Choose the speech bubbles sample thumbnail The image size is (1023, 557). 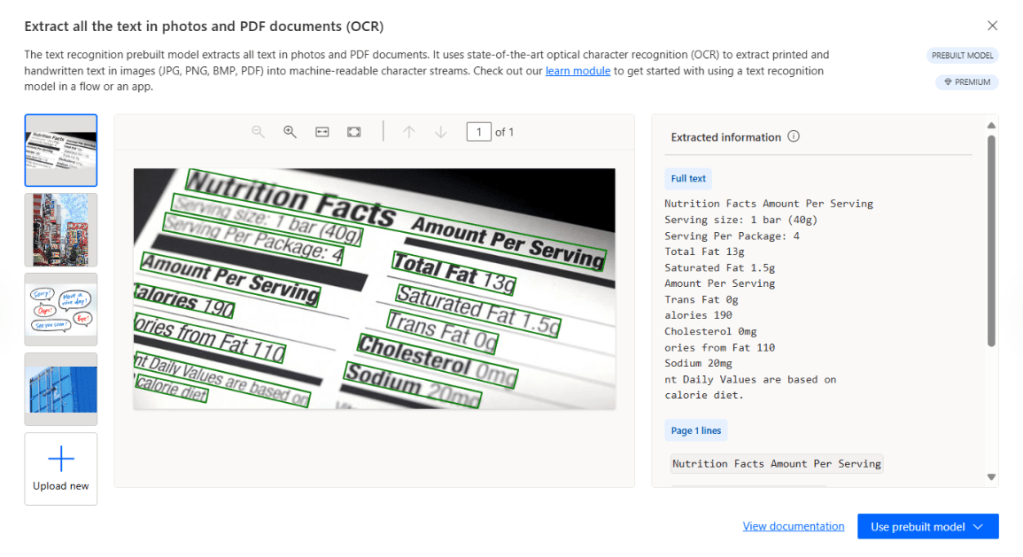point(61,309)
